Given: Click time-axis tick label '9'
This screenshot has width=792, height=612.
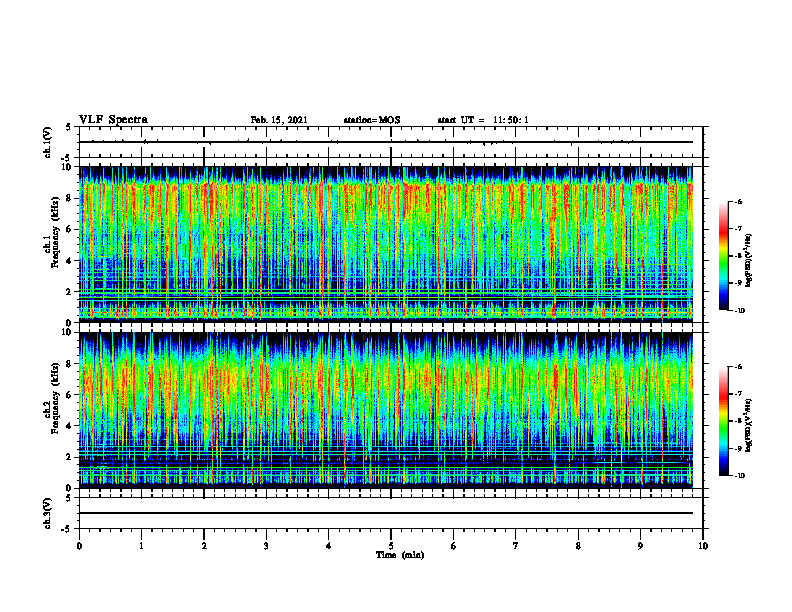Looking at the screenshot, I should (x=640, y=546).
